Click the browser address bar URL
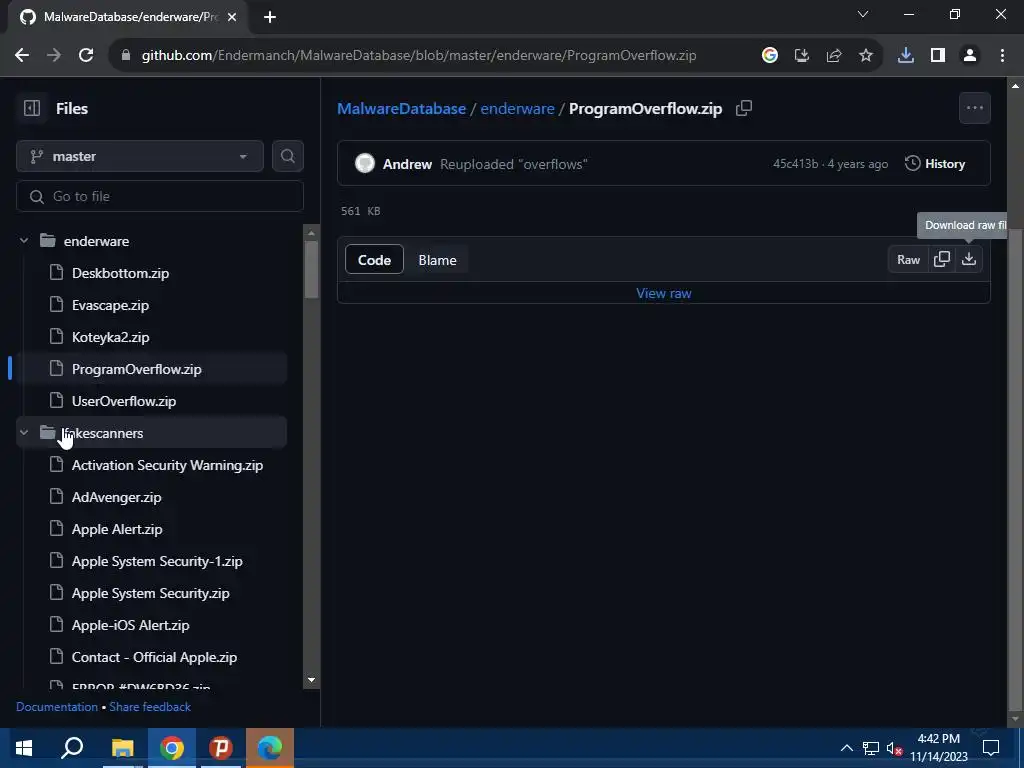 point(419,56)
